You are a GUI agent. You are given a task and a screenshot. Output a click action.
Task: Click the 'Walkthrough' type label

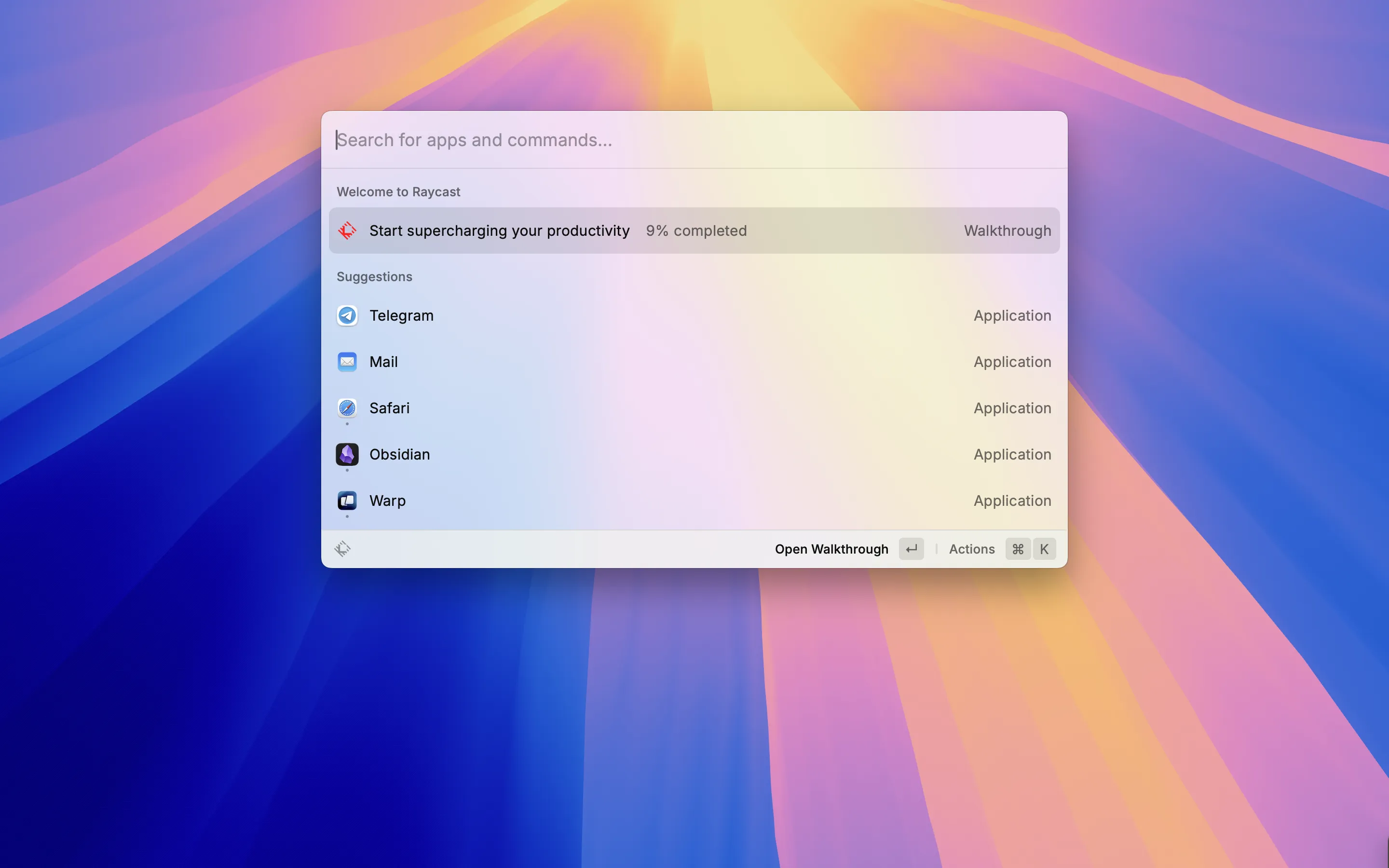pyautogui.click(x=1008, y=231)
